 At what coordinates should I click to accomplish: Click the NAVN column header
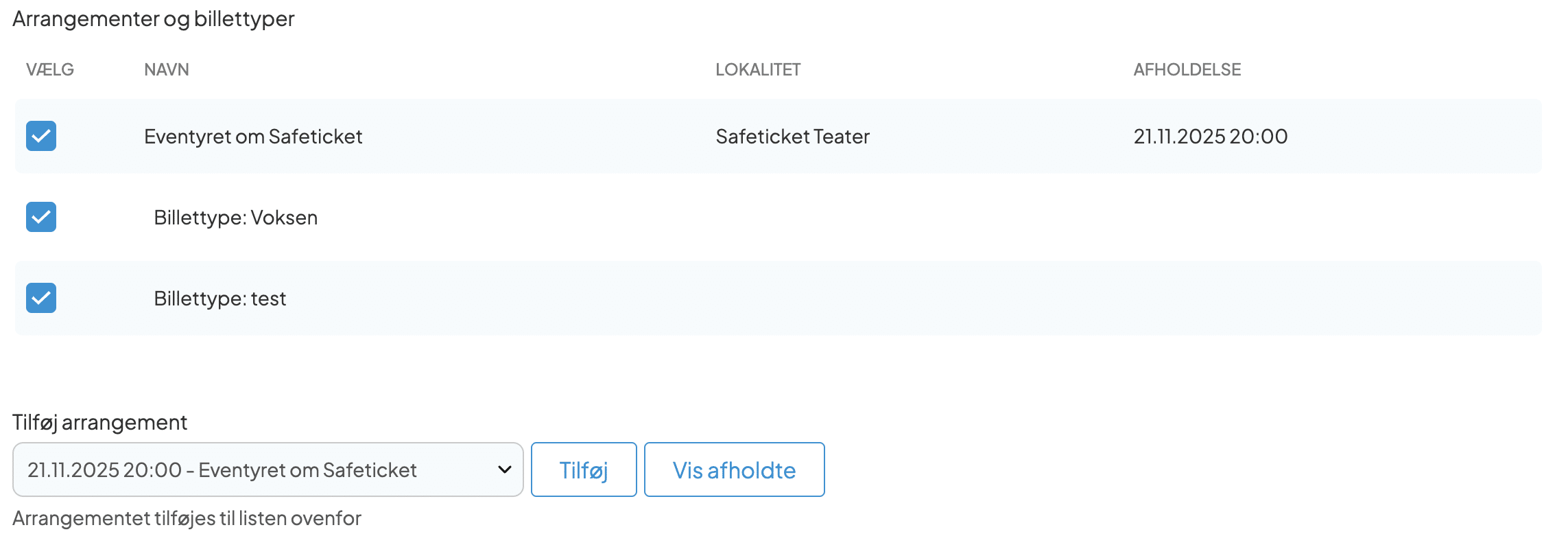click(167, 69)
